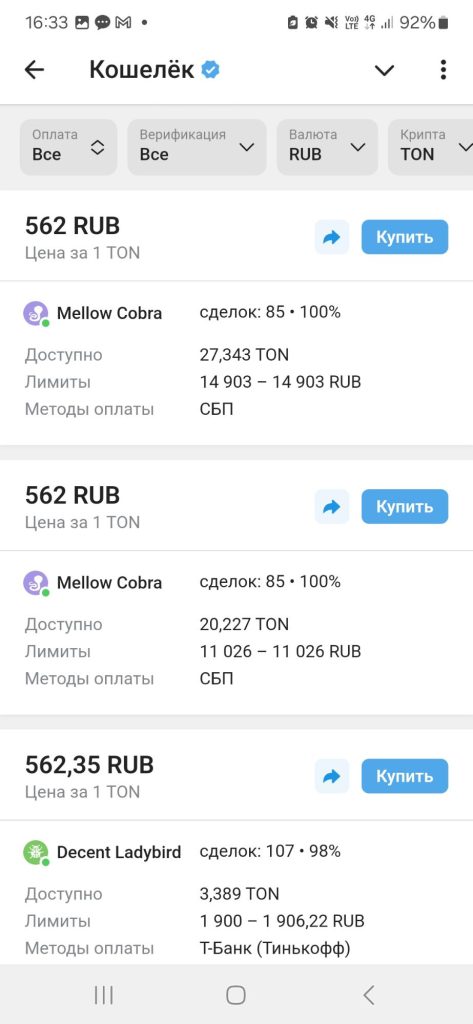Screen dimensions: 473x1024
Task: Open the Валюта RUB dropdown
Action: tap(327, 147)
